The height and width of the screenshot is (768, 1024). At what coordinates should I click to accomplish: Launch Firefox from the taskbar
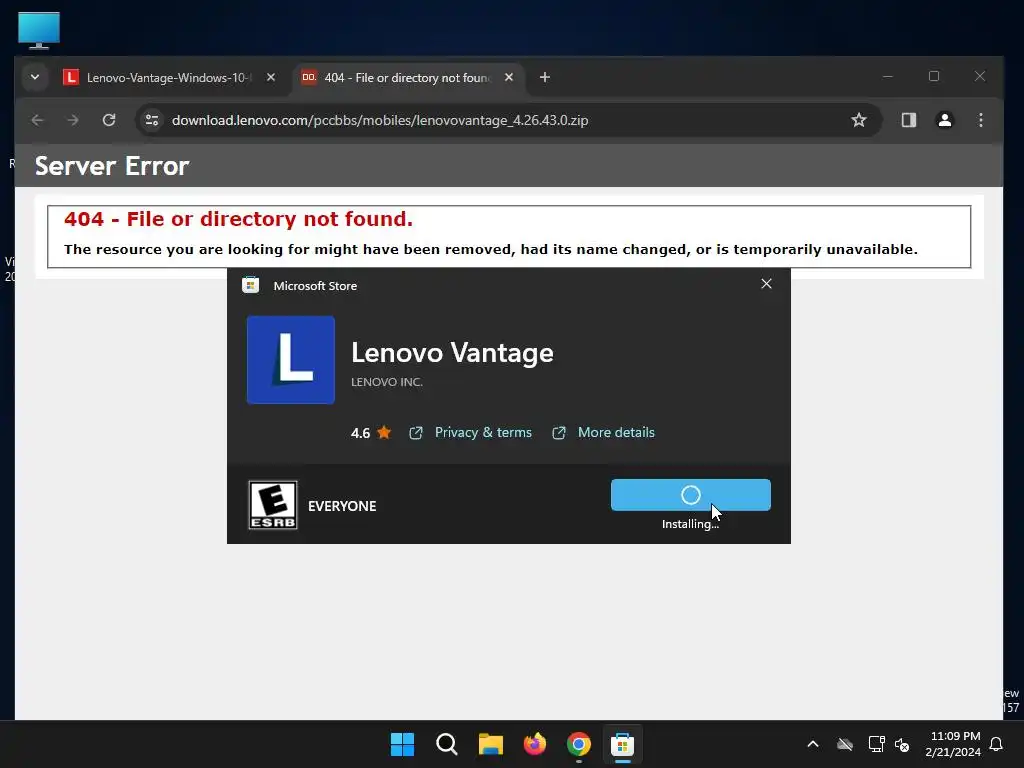pos(535,744)
